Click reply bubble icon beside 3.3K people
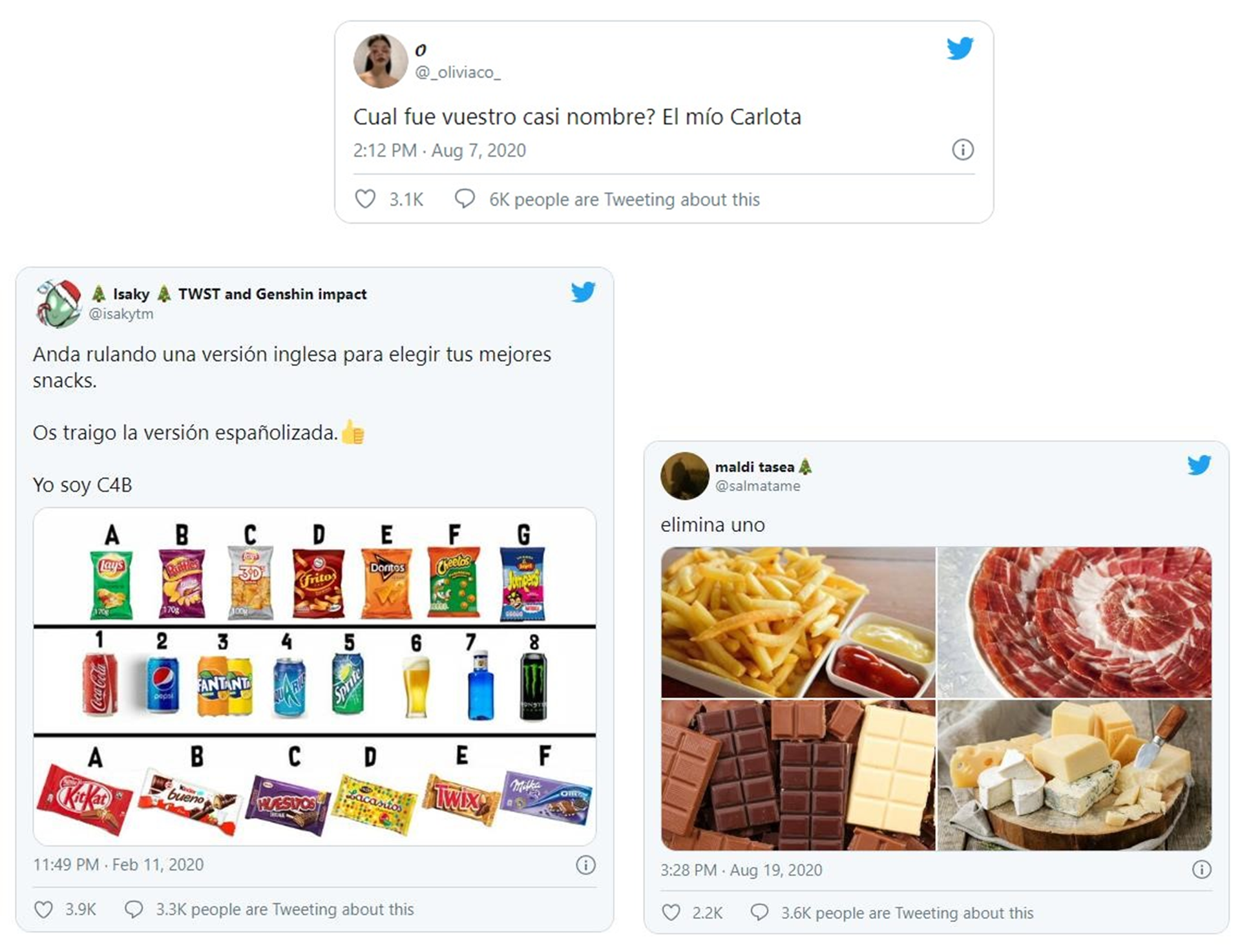Viewport: 1251px width, 952px height. point(134,909)
